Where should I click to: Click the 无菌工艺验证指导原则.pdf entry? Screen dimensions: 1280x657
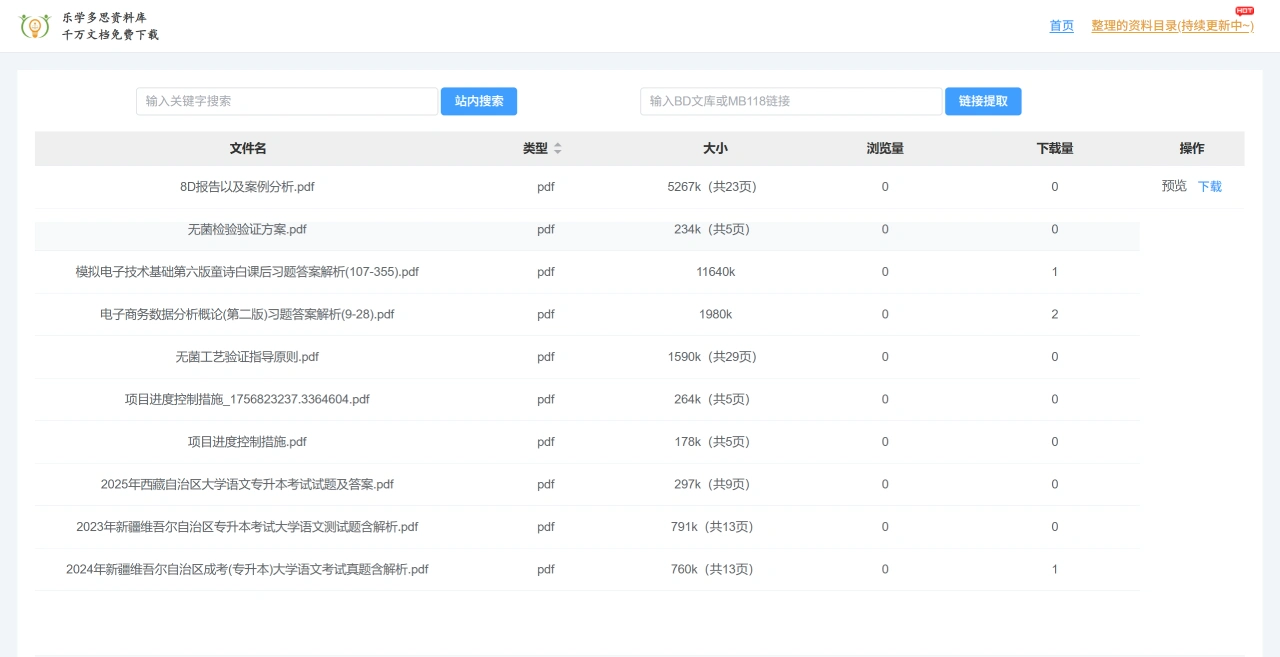247,357
